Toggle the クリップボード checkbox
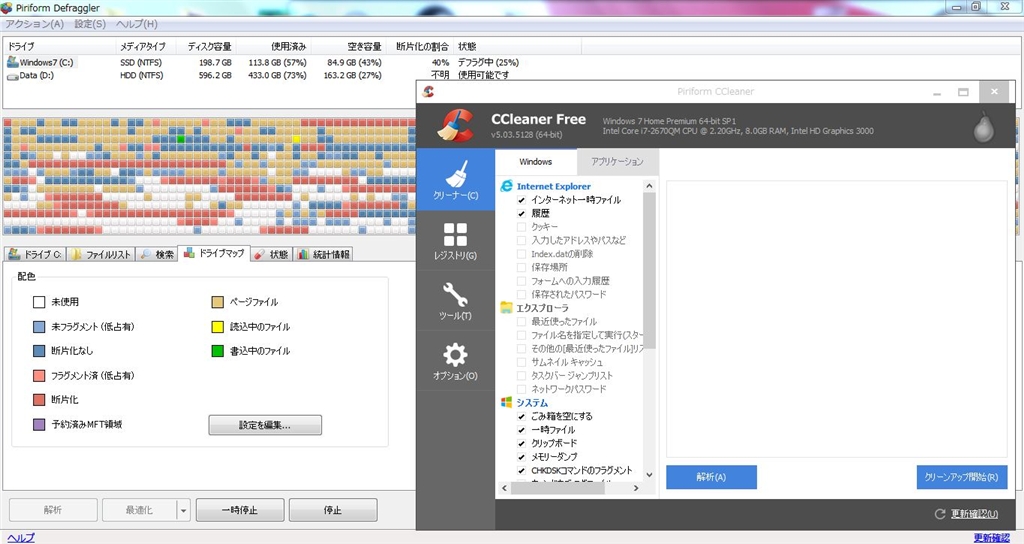Viewport: 1024px width, 544px height. click(x=521, y=443)
